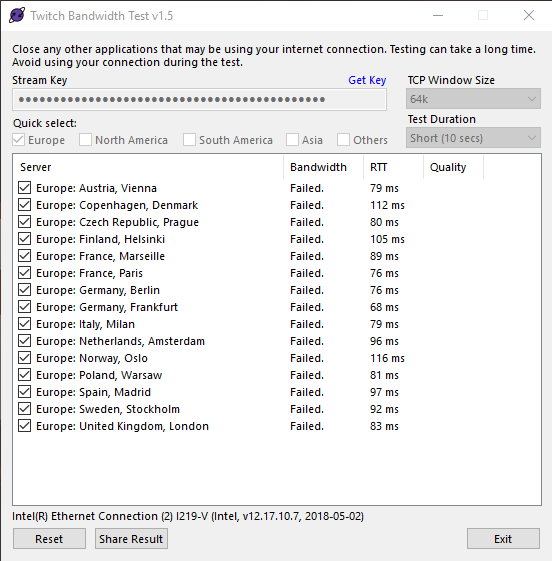552x561 pixels.
Task: Click the Reset button
Action: 49,538
